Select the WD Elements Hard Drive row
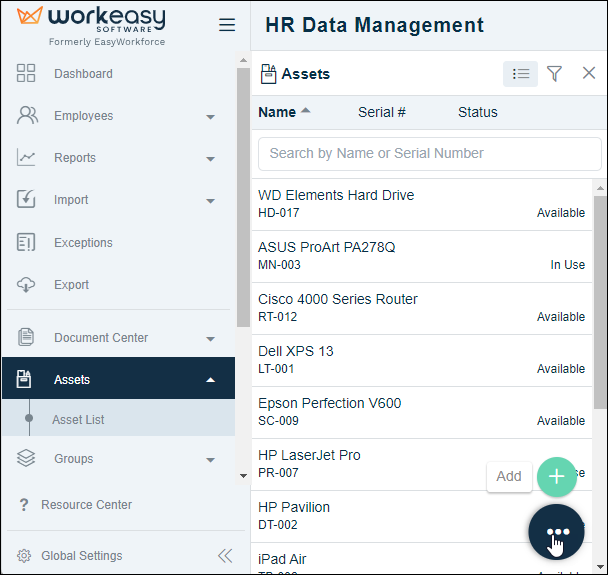Viewport: 608px width, 575px height. [421, 204]
